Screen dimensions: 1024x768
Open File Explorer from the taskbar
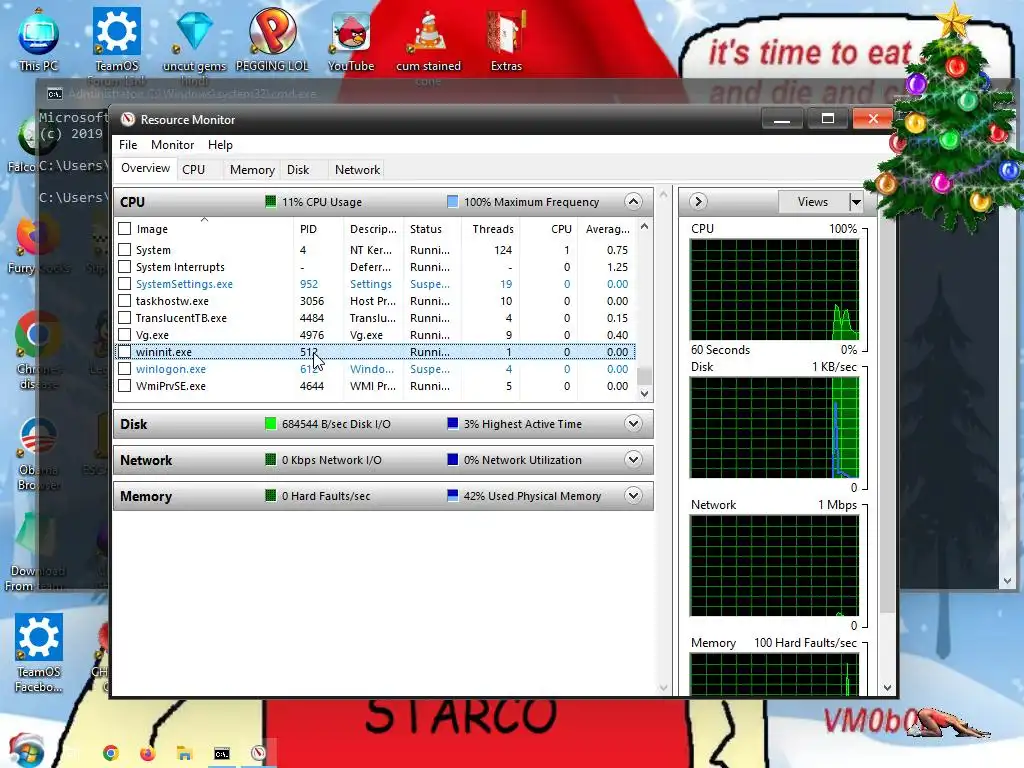coord(184,754)
